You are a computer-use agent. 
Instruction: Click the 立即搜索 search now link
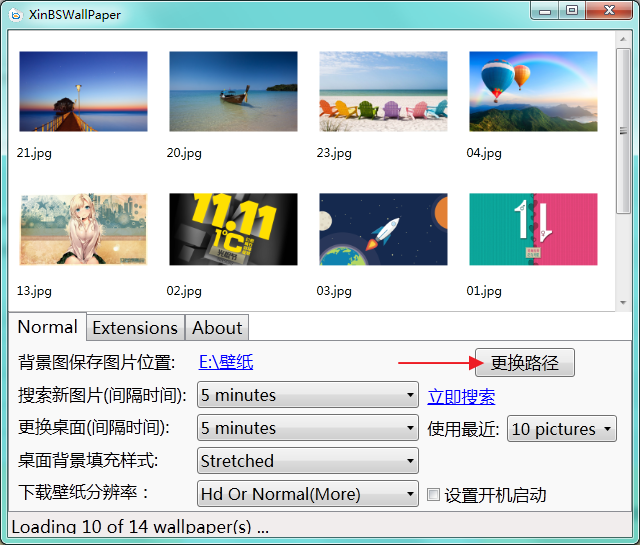(461, 397)
